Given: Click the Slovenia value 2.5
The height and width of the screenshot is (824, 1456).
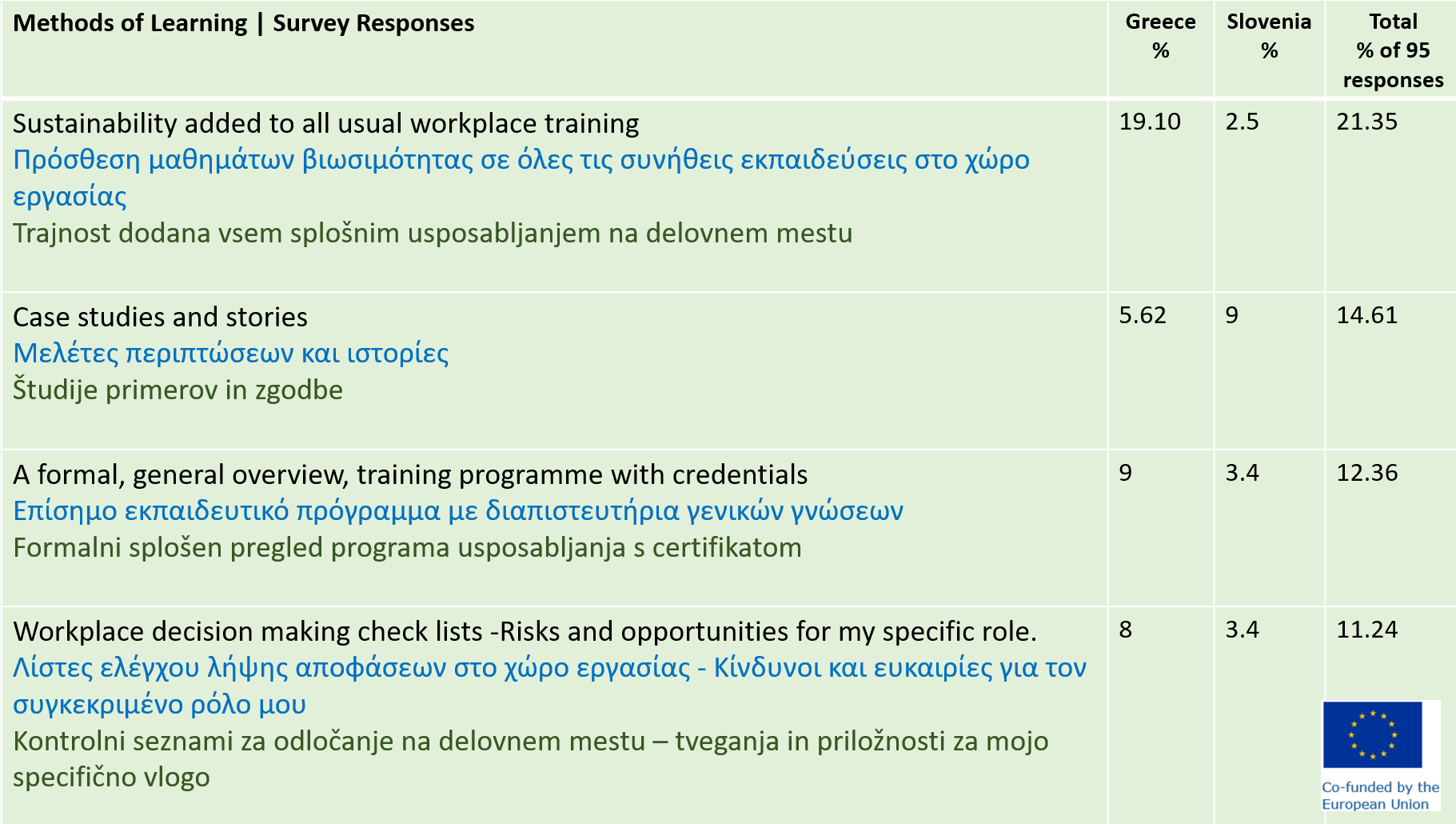Looking at the screenshot, I should 1242,122.
